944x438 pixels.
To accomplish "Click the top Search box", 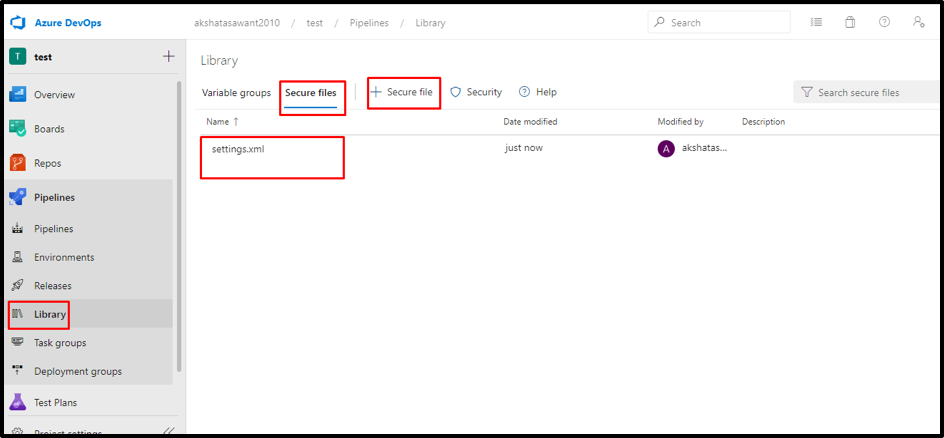I will (x=719, y=22).
